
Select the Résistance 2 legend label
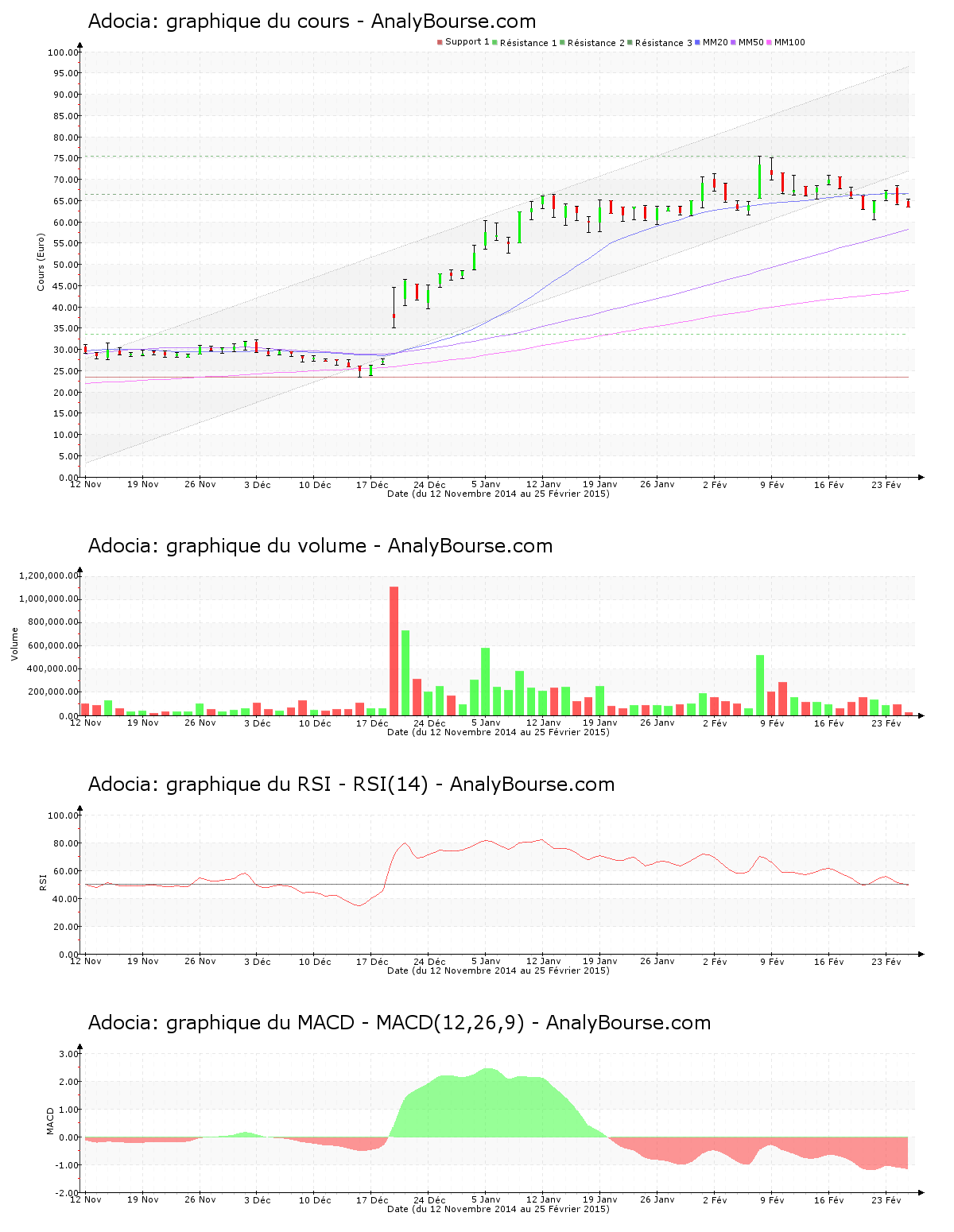(596, 43)
